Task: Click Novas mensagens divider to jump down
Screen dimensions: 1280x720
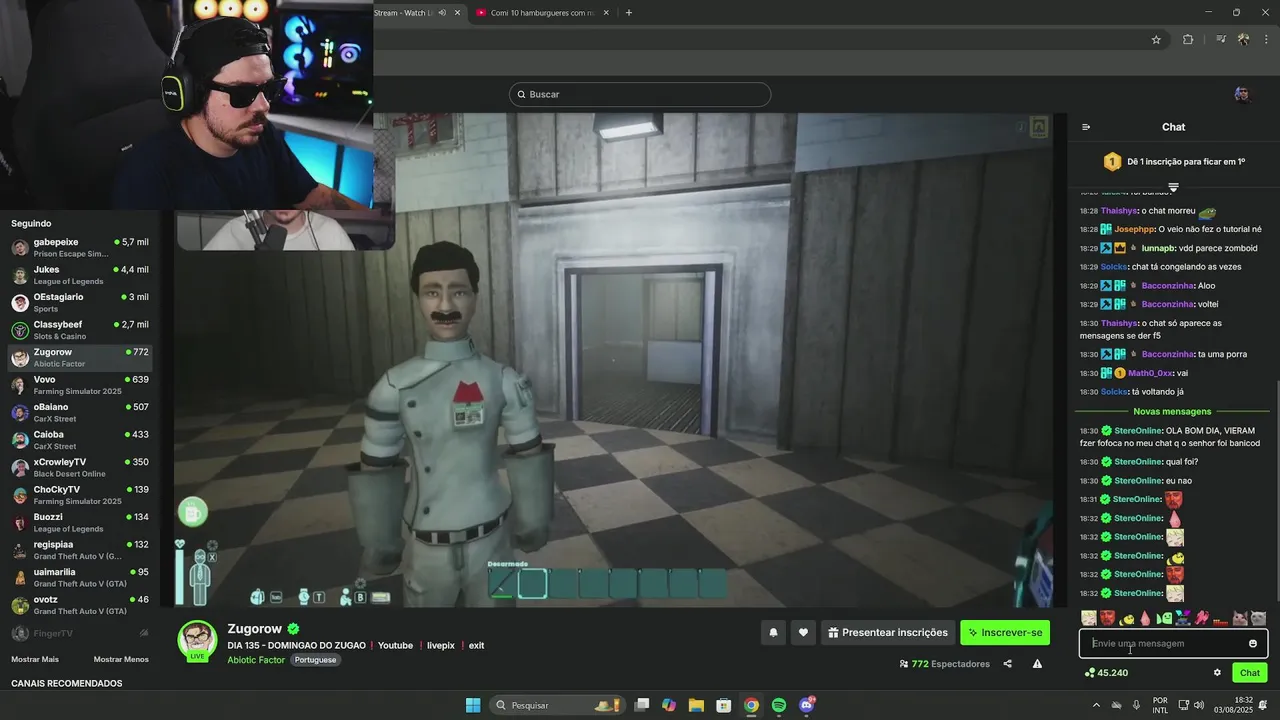Action: tap(1172, 411)
